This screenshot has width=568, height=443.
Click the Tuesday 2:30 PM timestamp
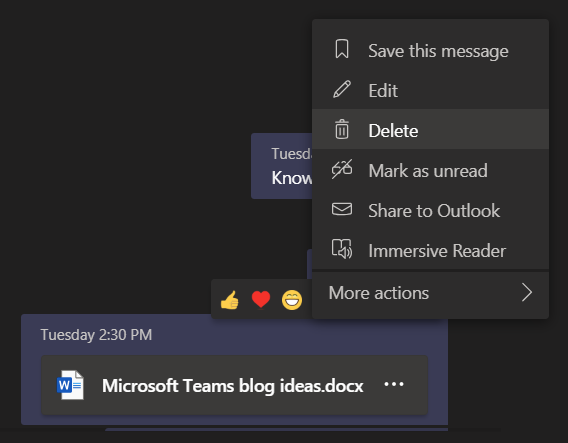tap(96, 334)
